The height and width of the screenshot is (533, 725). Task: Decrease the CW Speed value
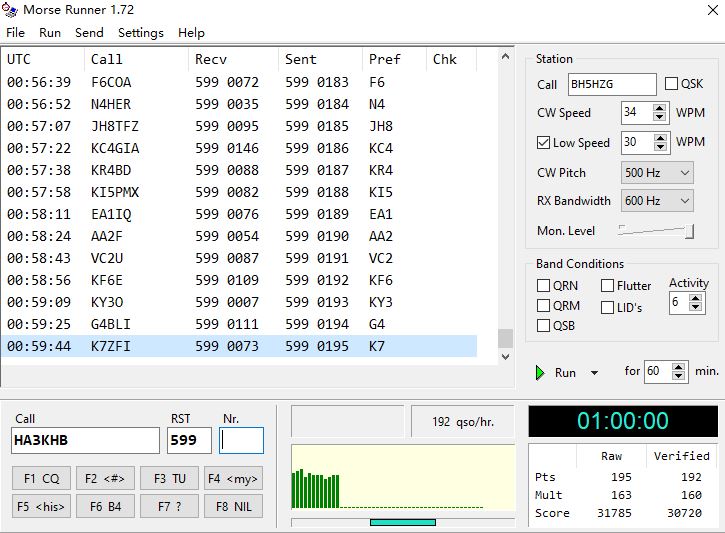pos(659,117)
